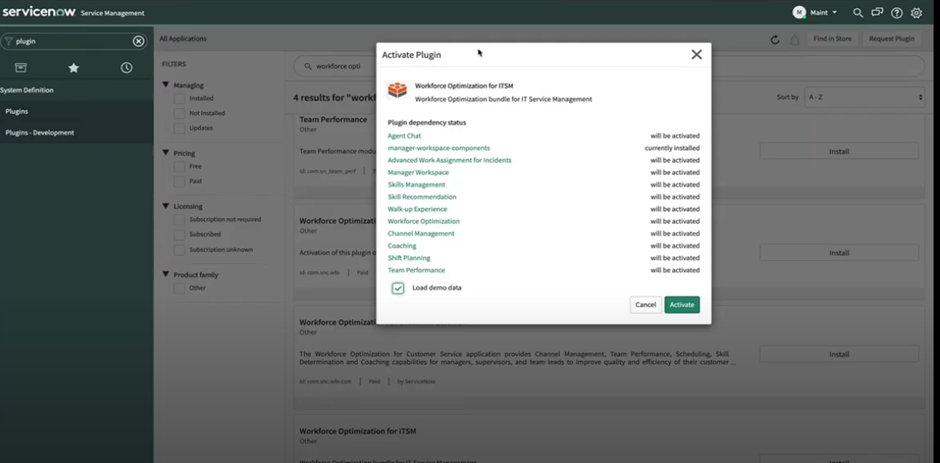Check the Paid pricing filter
The width and height of the screenshot is (940, 463).
pyautogui.click(x=179, y=181)
